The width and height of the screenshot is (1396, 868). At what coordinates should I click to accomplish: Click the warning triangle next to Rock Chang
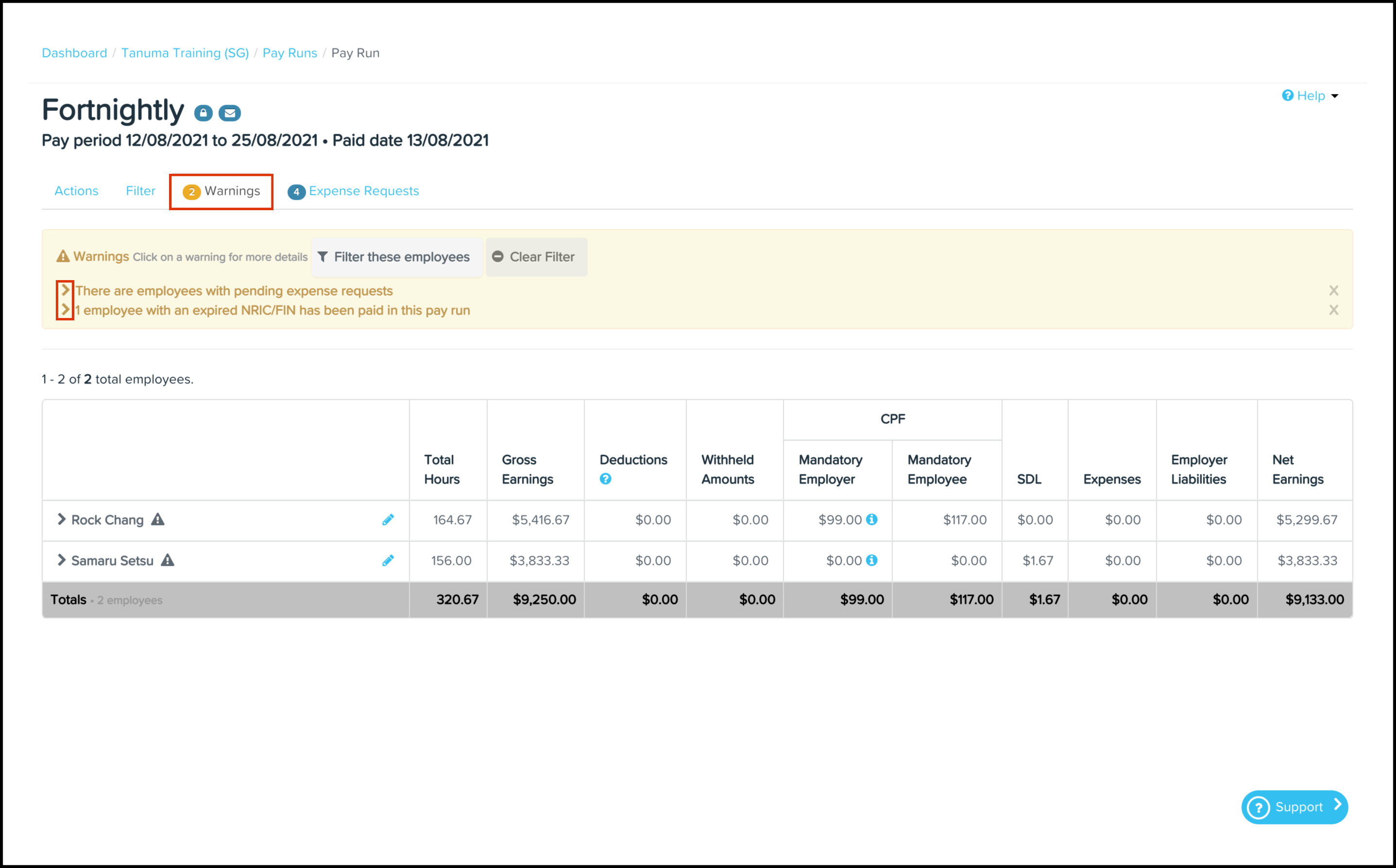[158, 519]
